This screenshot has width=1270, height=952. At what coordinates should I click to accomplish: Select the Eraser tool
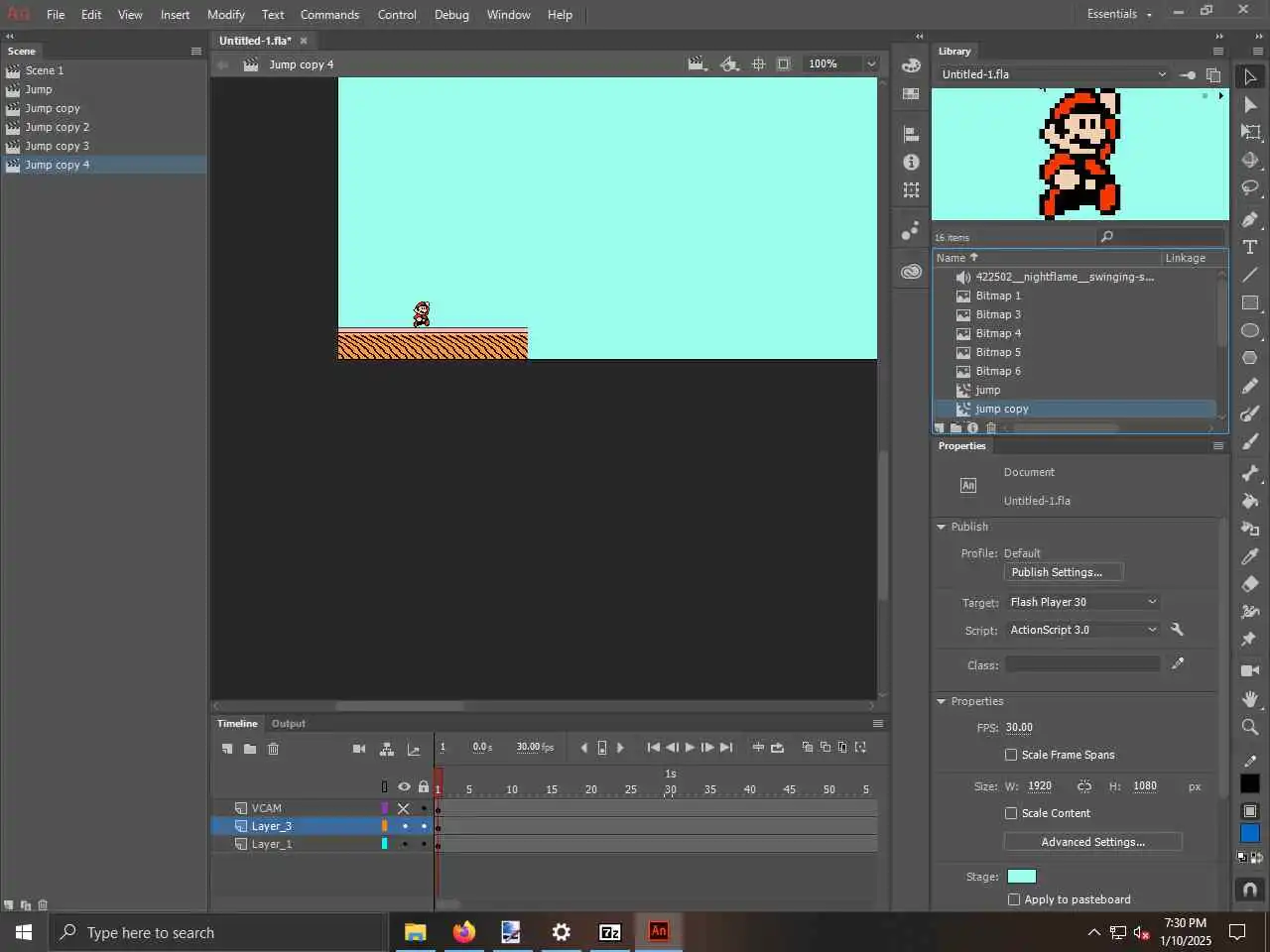1250,584
